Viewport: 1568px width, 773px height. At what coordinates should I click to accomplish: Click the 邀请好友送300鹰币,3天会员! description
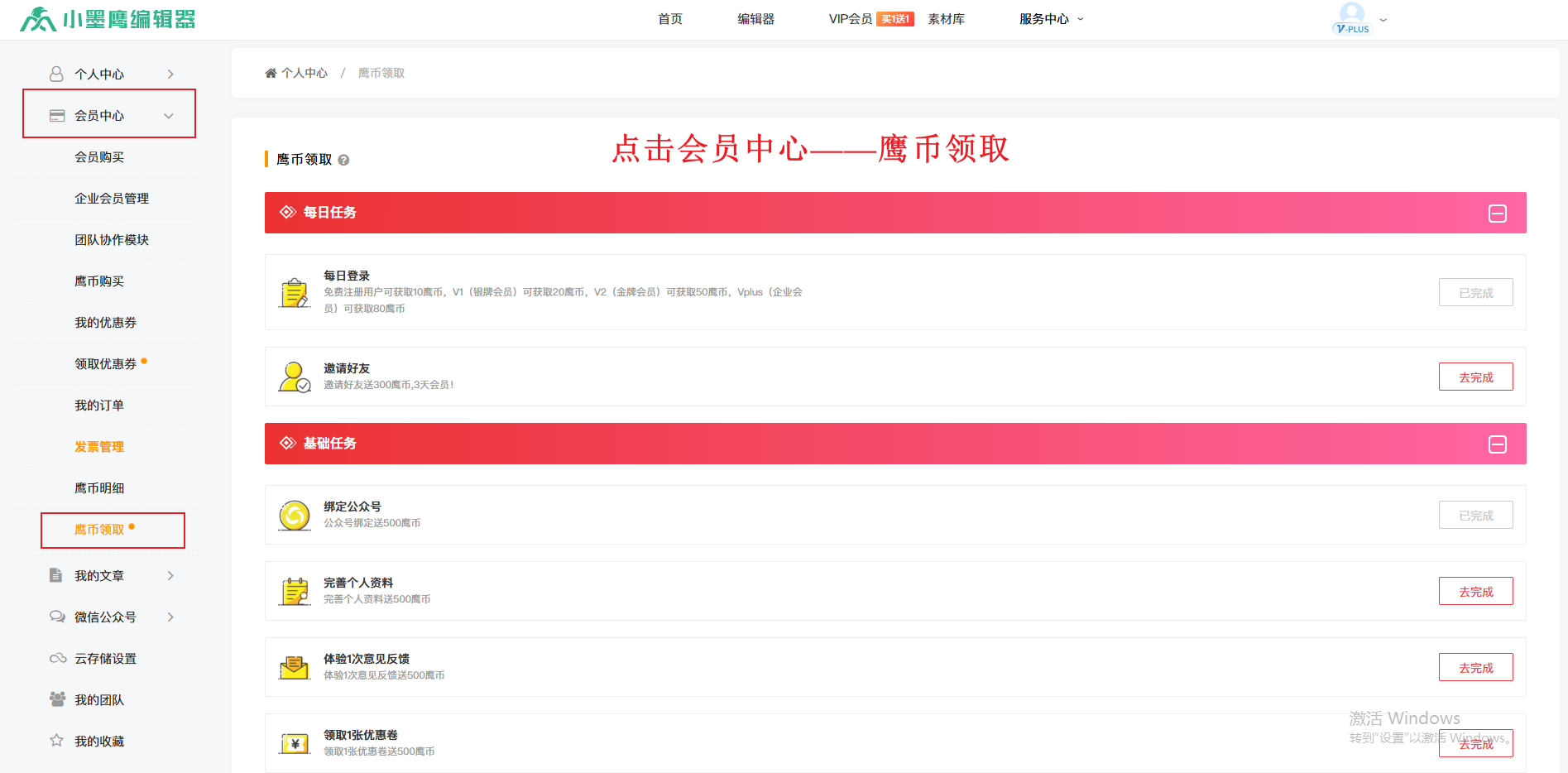(389, 385)
